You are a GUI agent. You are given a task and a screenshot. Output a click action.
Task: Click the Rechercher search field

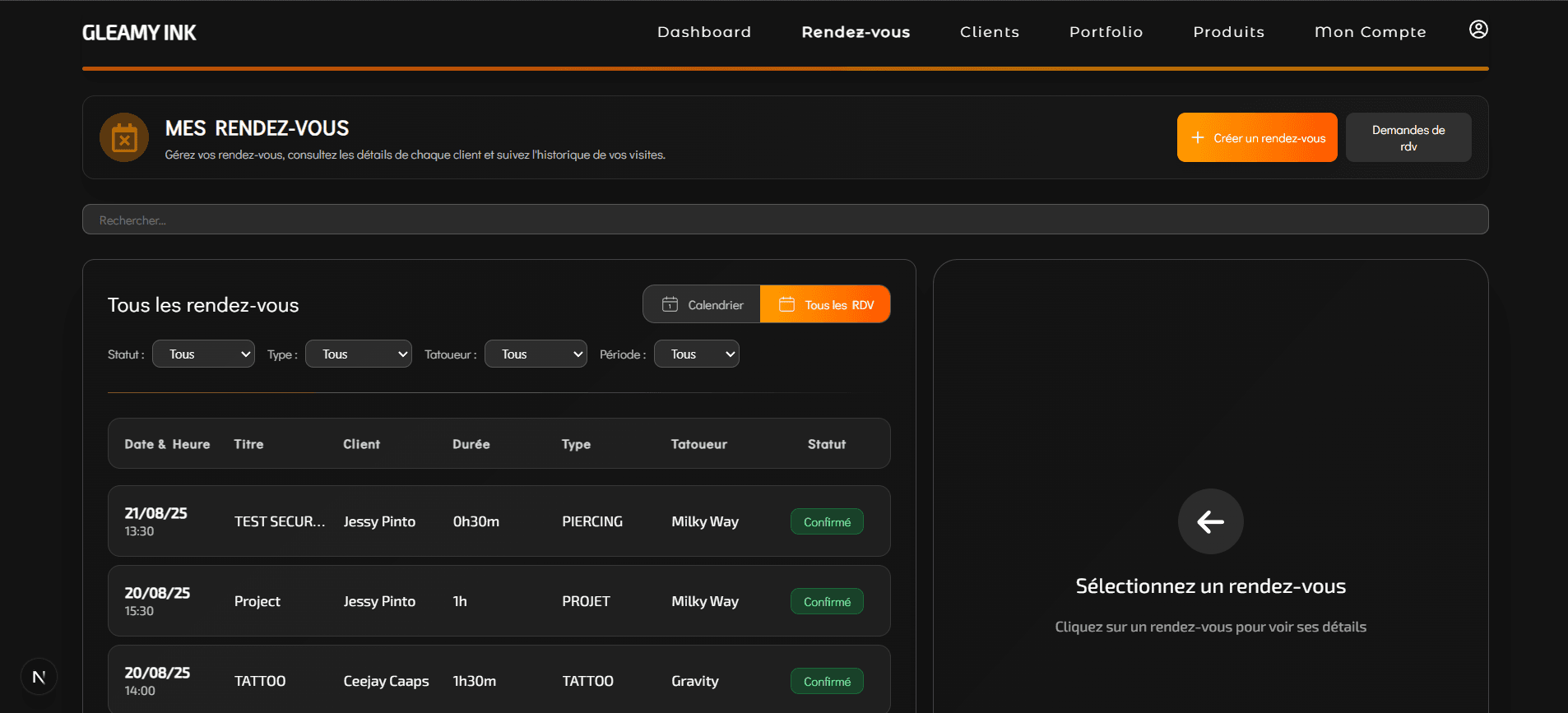(x=785, y=220)
